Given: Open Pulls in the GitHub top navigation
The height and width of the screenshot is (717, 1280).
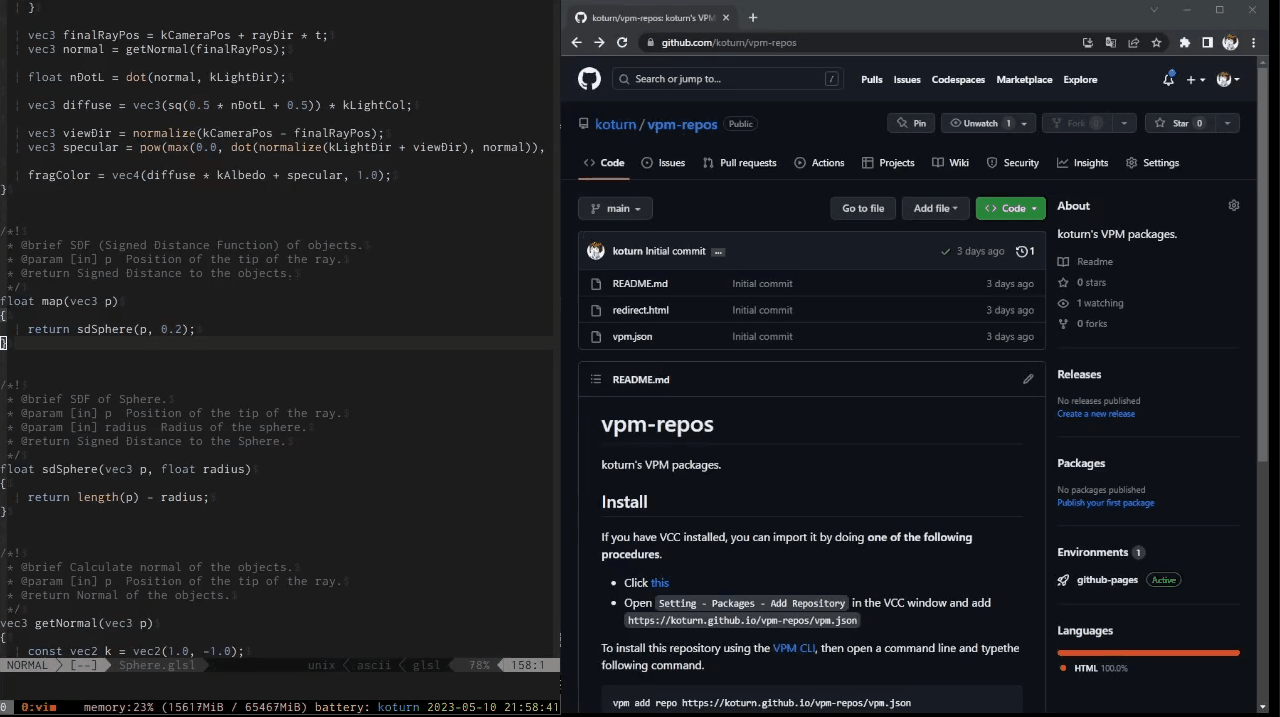Looking at the screenshot, I should [872, 80].
